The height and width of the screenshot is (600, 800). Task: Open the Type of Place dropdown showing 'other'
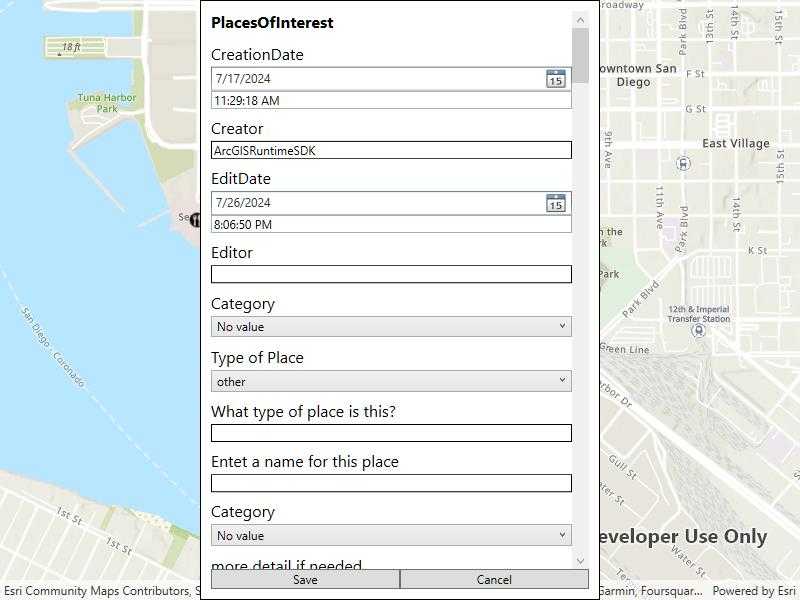pos(390,381)
